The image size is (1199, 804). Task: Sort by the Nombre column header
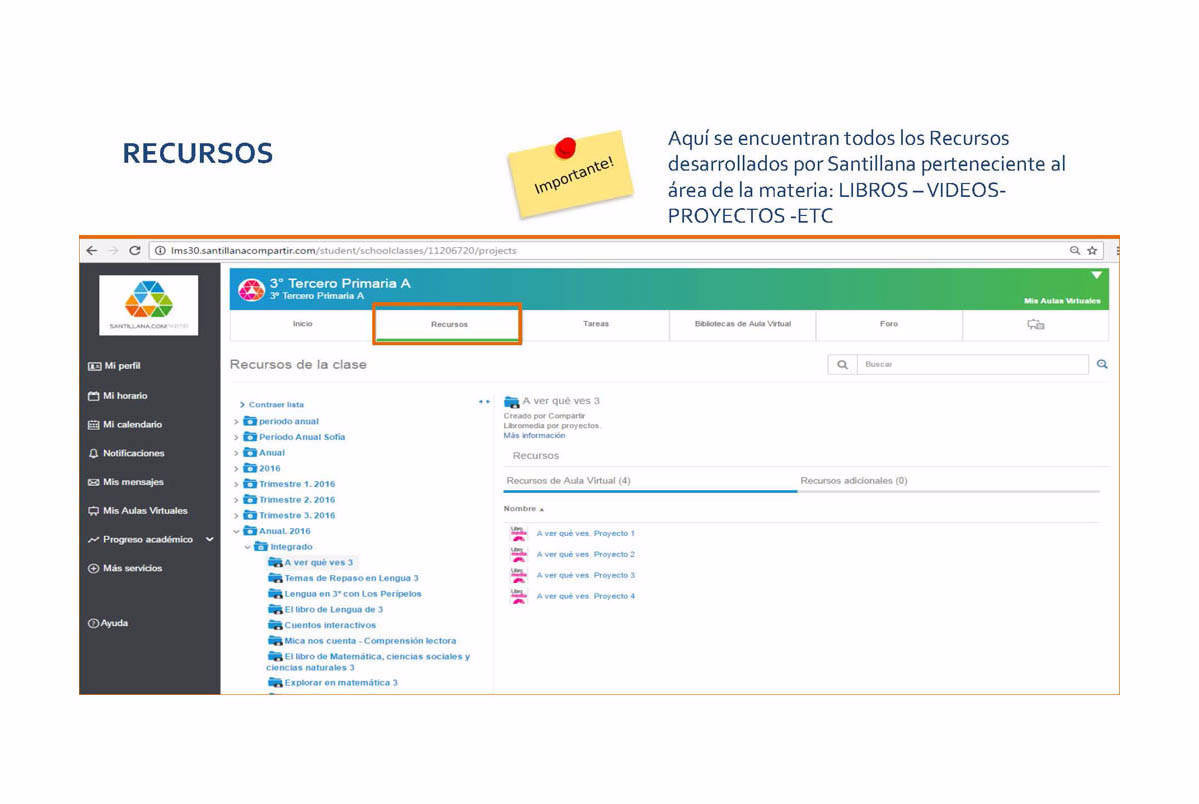523,509
